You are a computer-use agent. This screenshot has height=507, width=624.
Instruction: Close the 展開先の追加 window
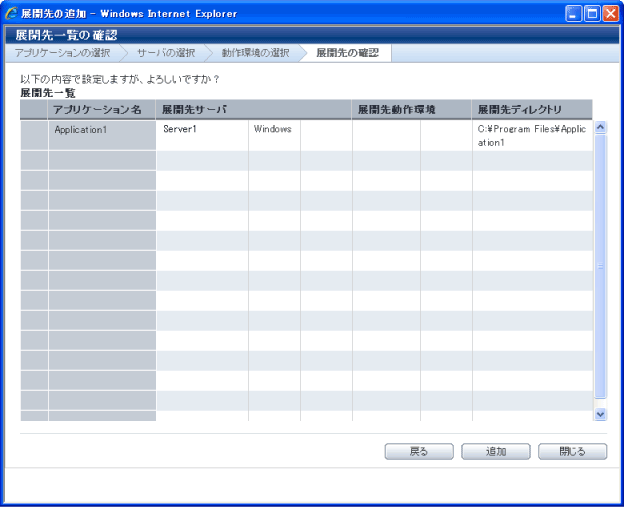click(x=610, y=14)
